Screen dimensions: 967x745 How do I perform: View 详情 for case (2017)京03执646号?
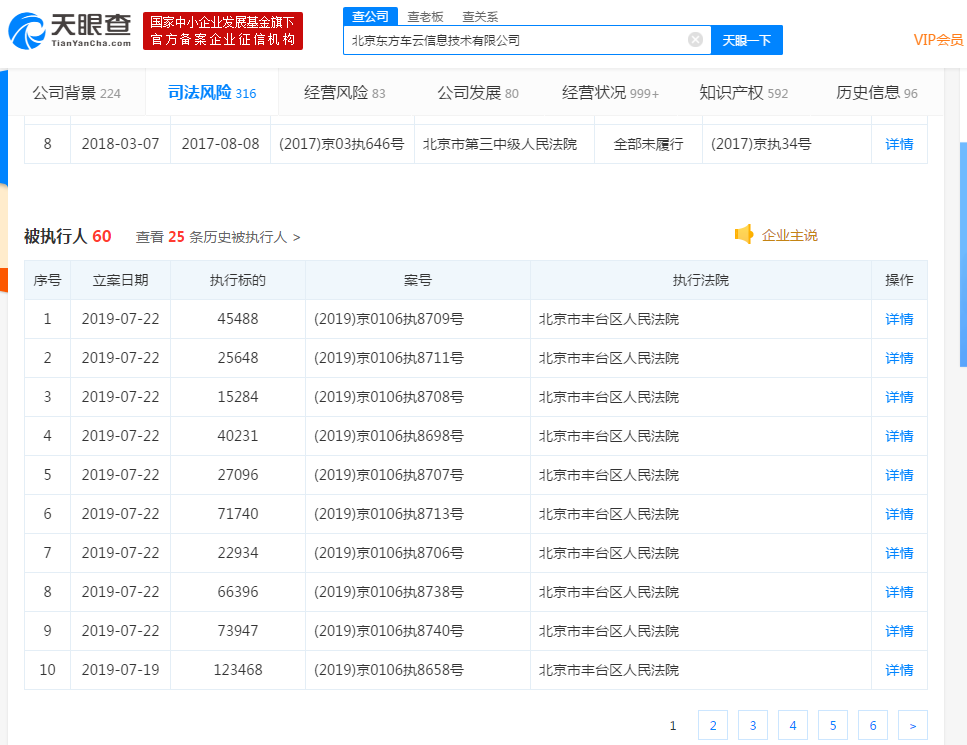click(899, 144)
